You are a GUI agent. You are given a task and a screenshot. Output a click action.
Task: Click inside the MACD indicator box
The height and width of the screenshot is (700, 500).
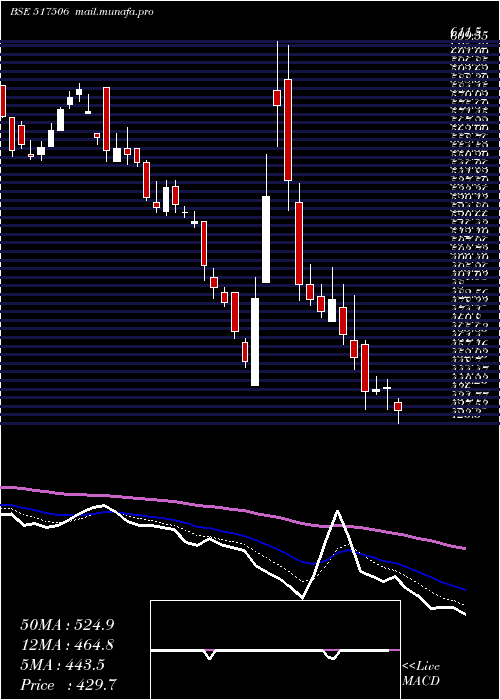(275, 650)
